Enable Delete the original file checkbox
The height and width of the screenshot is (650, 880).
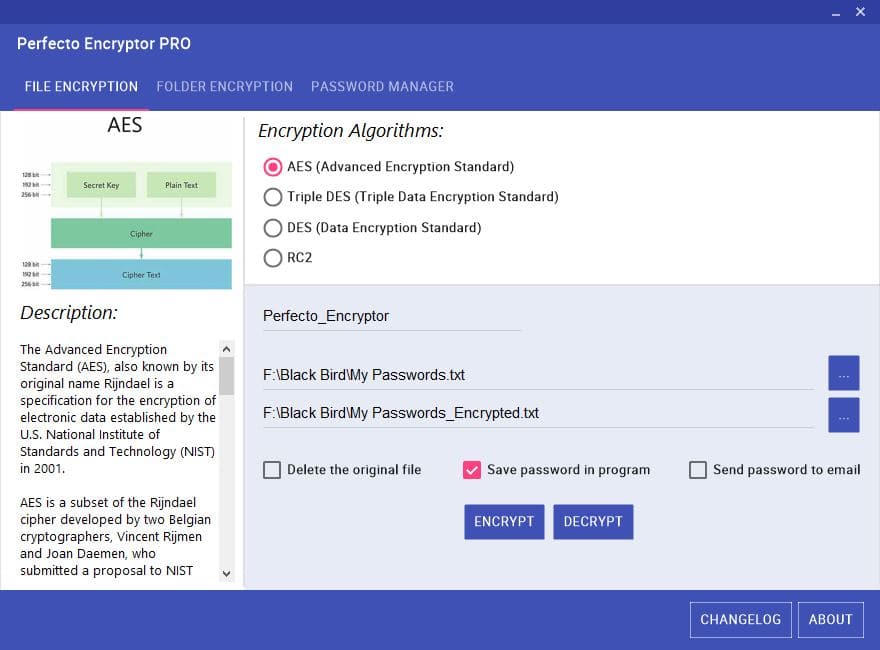(272, 470)
